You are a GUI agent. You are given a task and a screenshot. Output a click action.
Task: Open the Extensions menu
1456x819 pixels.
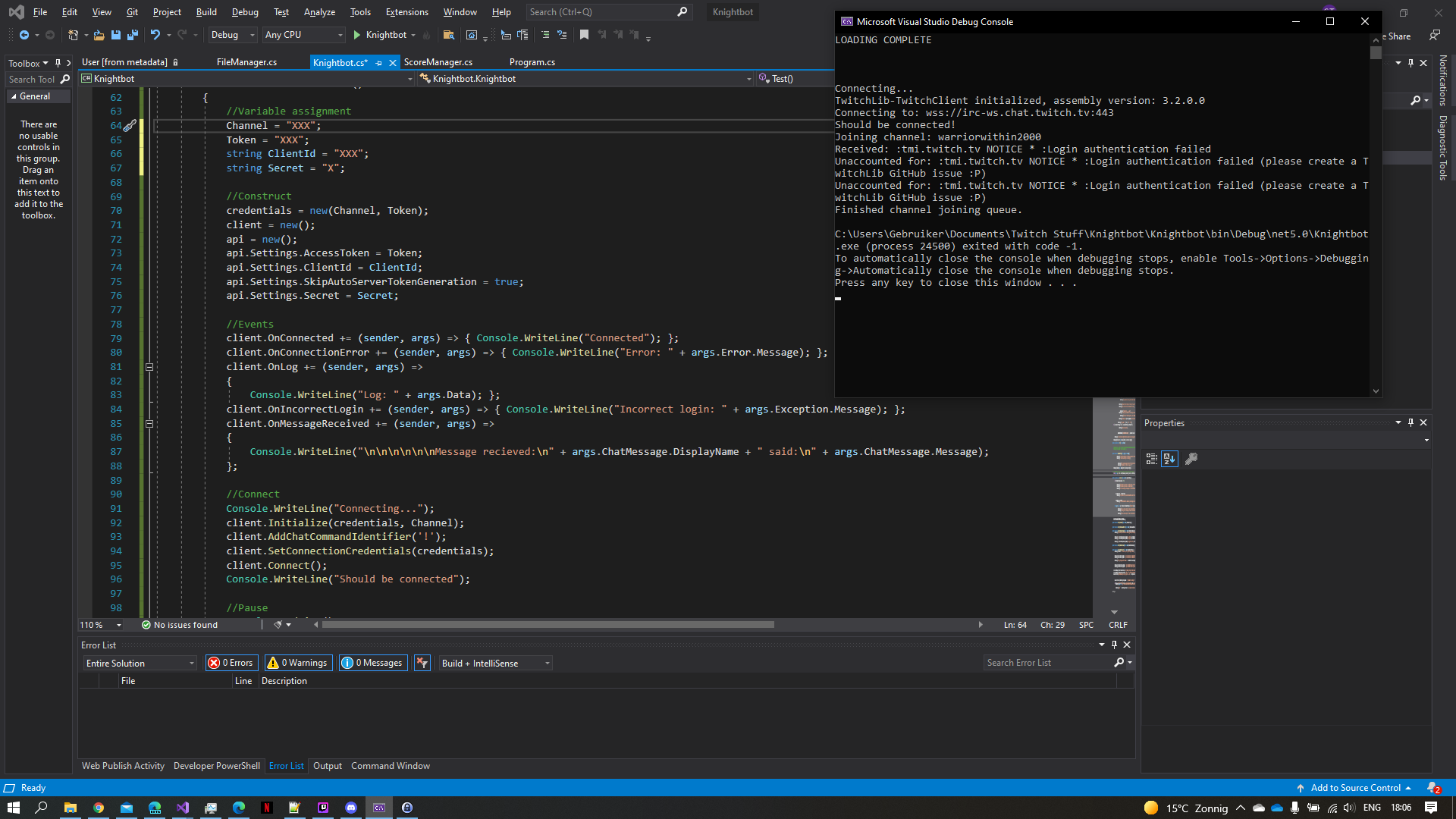click(406, 12)
